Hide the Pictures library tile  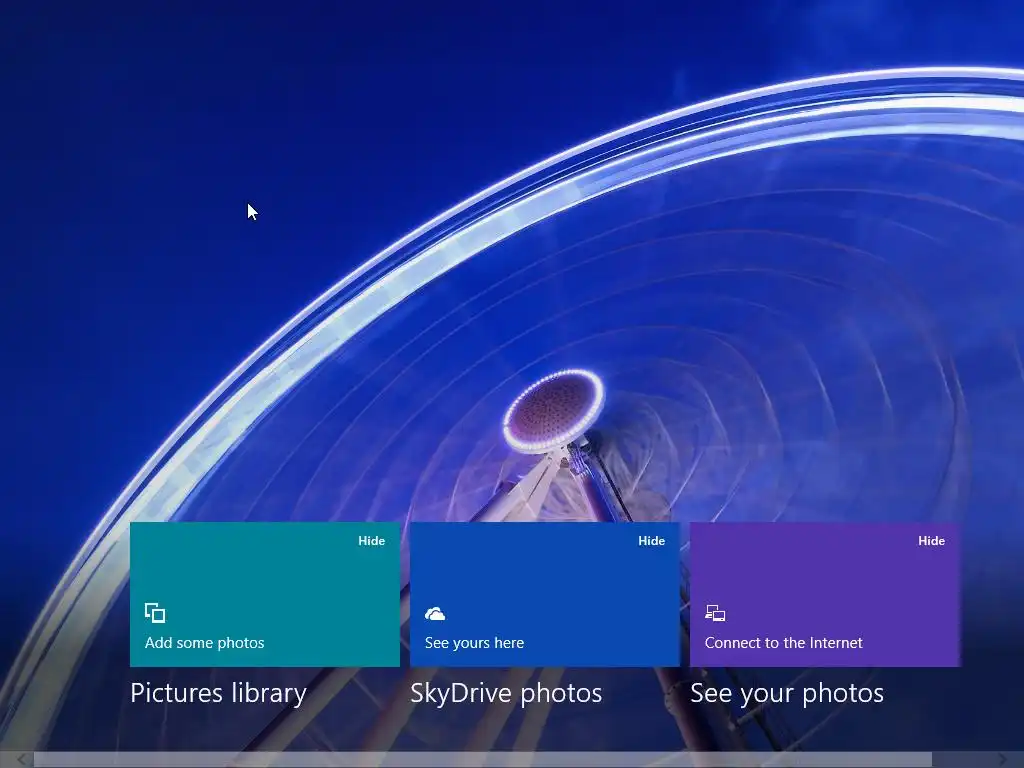pos(371,541)
